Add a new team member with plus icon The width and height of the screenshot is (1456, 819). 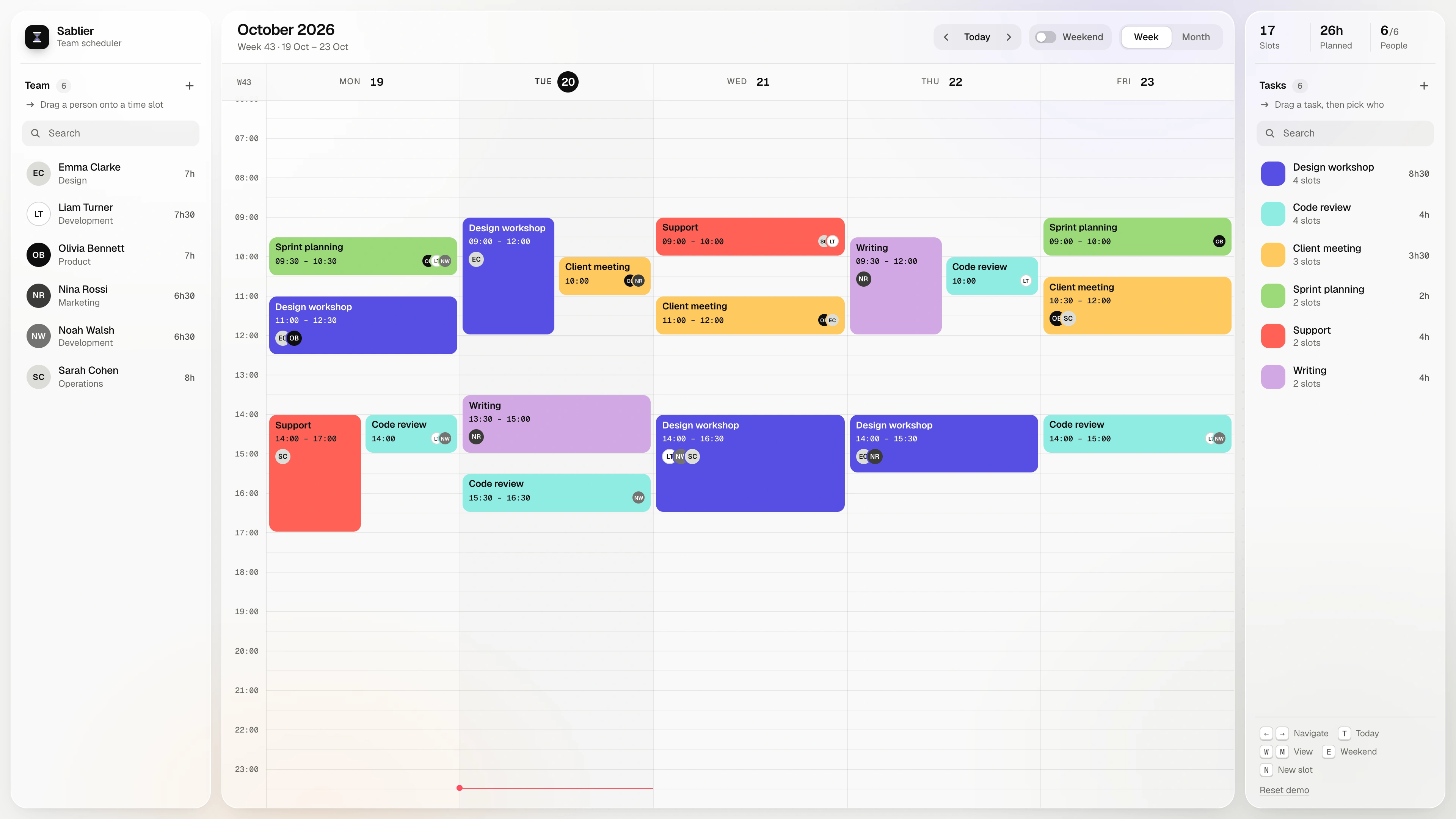point(189,86)
